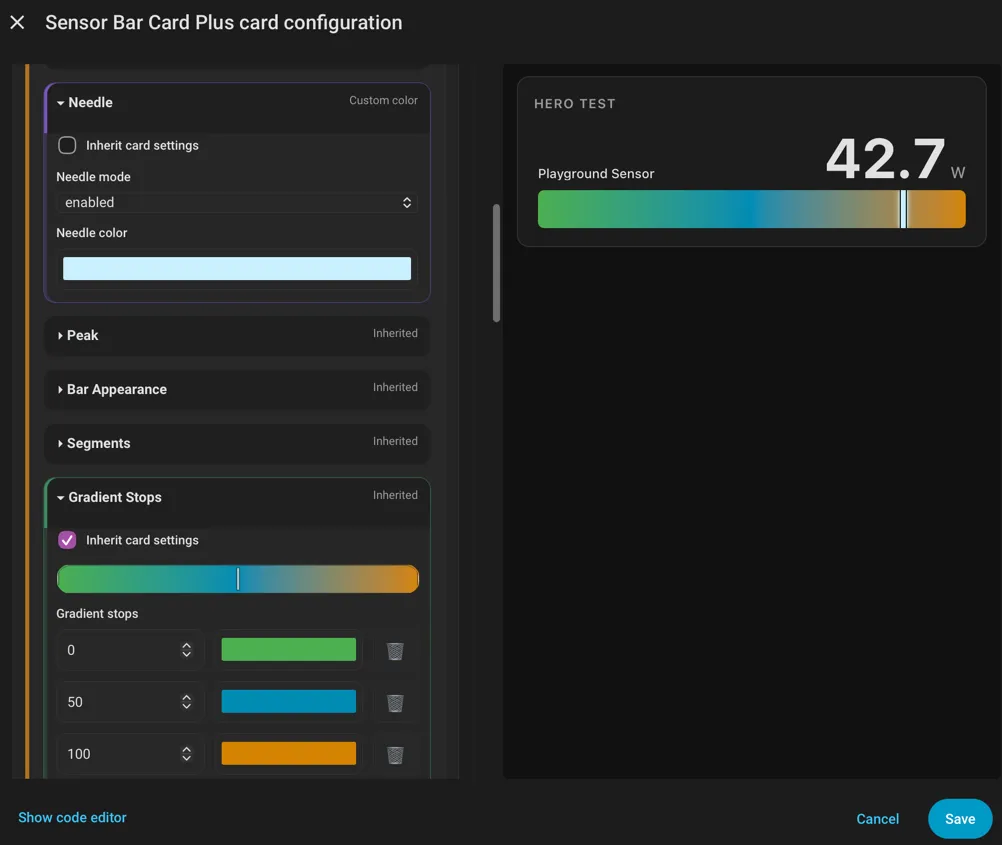Click the stepper arrows for the 50 stop
The image size is (1002, 845).
pyautogui.click(x=187, y=702)
